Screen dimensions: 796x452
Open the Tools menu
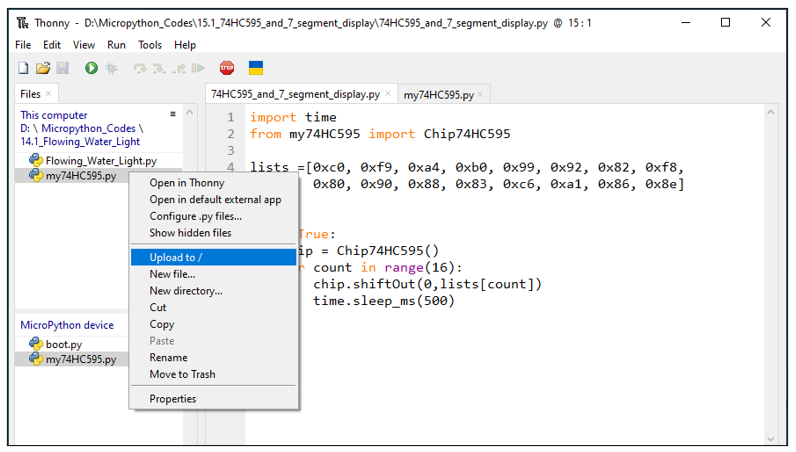pyautogui.click(x=150, y=45)
